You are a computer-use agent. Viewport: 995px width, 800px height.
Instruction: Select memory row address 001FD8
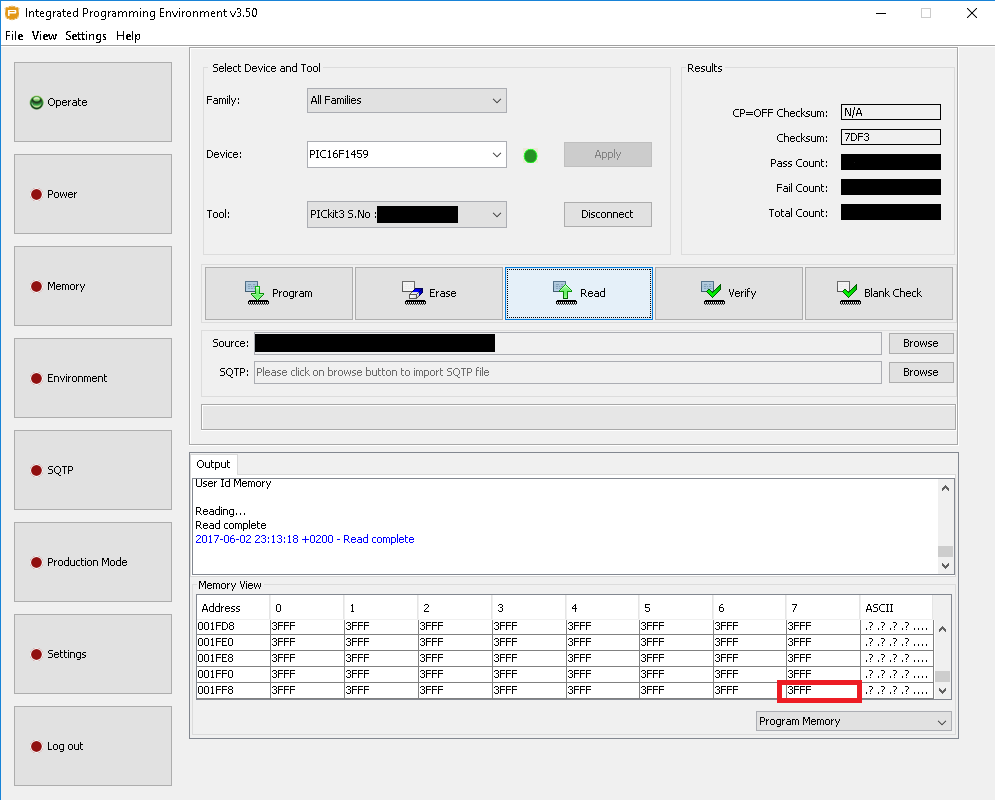click(x=565, y=626)
